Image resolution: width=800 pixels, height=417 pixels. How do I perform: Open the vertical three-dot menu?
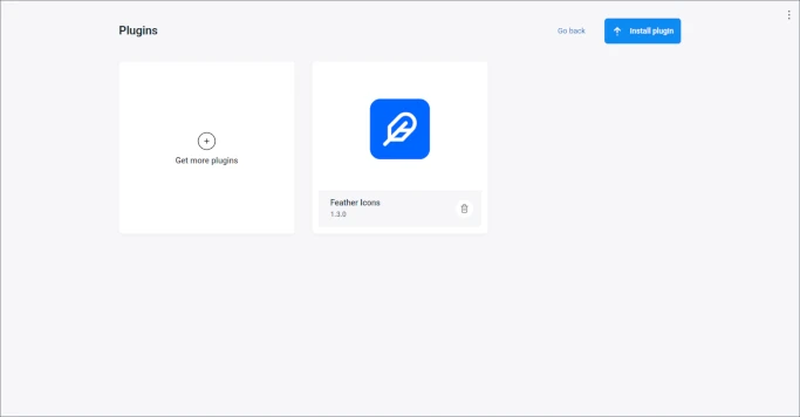pos(789,15)
